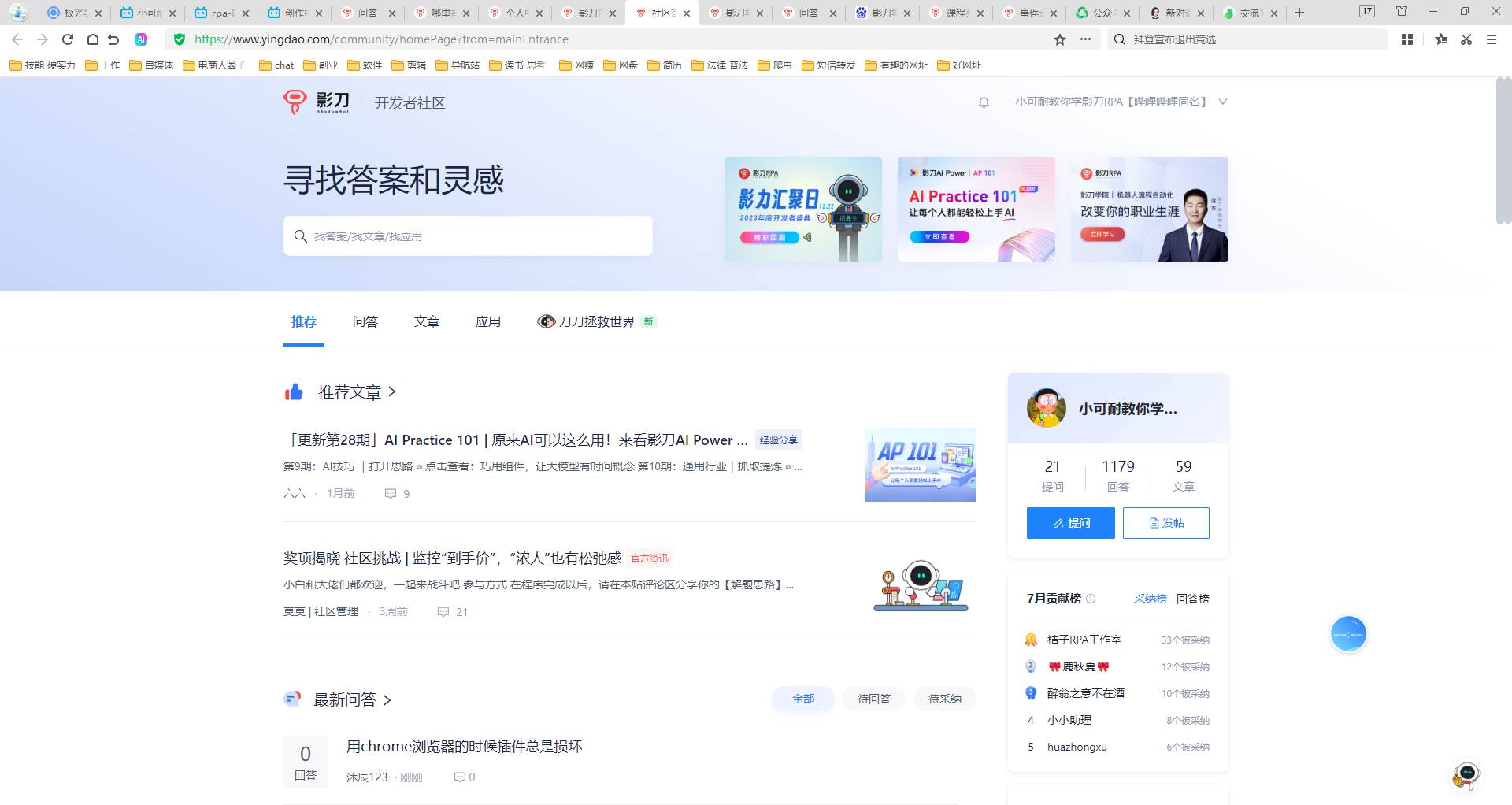Open the 刀刀拯救世界 tab
The width and height of the screenshot is (1512, 805).
click(x=596, y=321)
